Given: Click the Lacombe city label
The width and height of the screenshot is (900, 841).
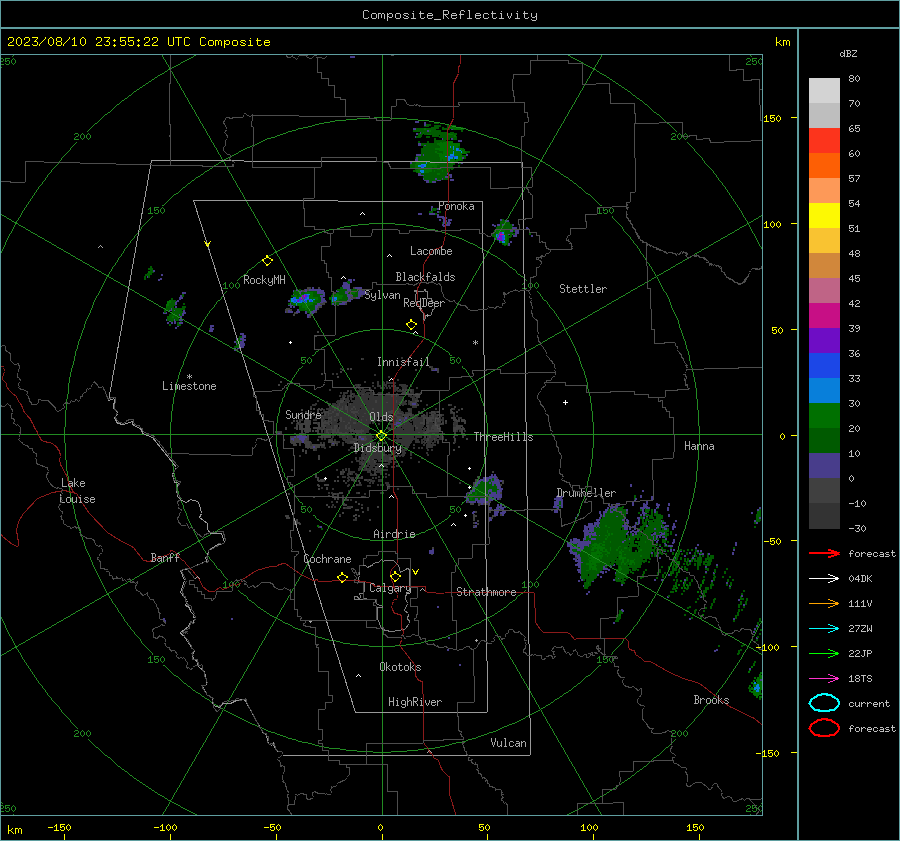Looking at the screenshot, I should coord(431,251).
